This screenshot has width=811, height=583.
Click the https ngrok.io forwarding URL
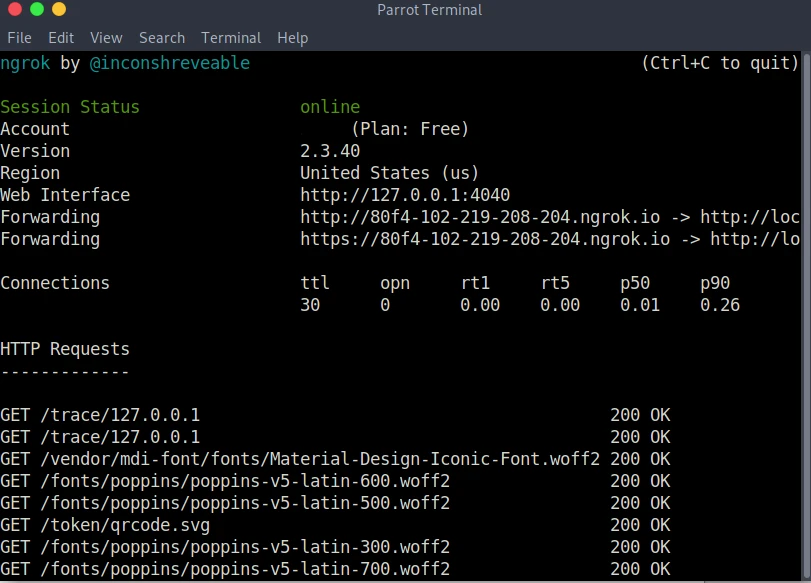tap(485, 239)
